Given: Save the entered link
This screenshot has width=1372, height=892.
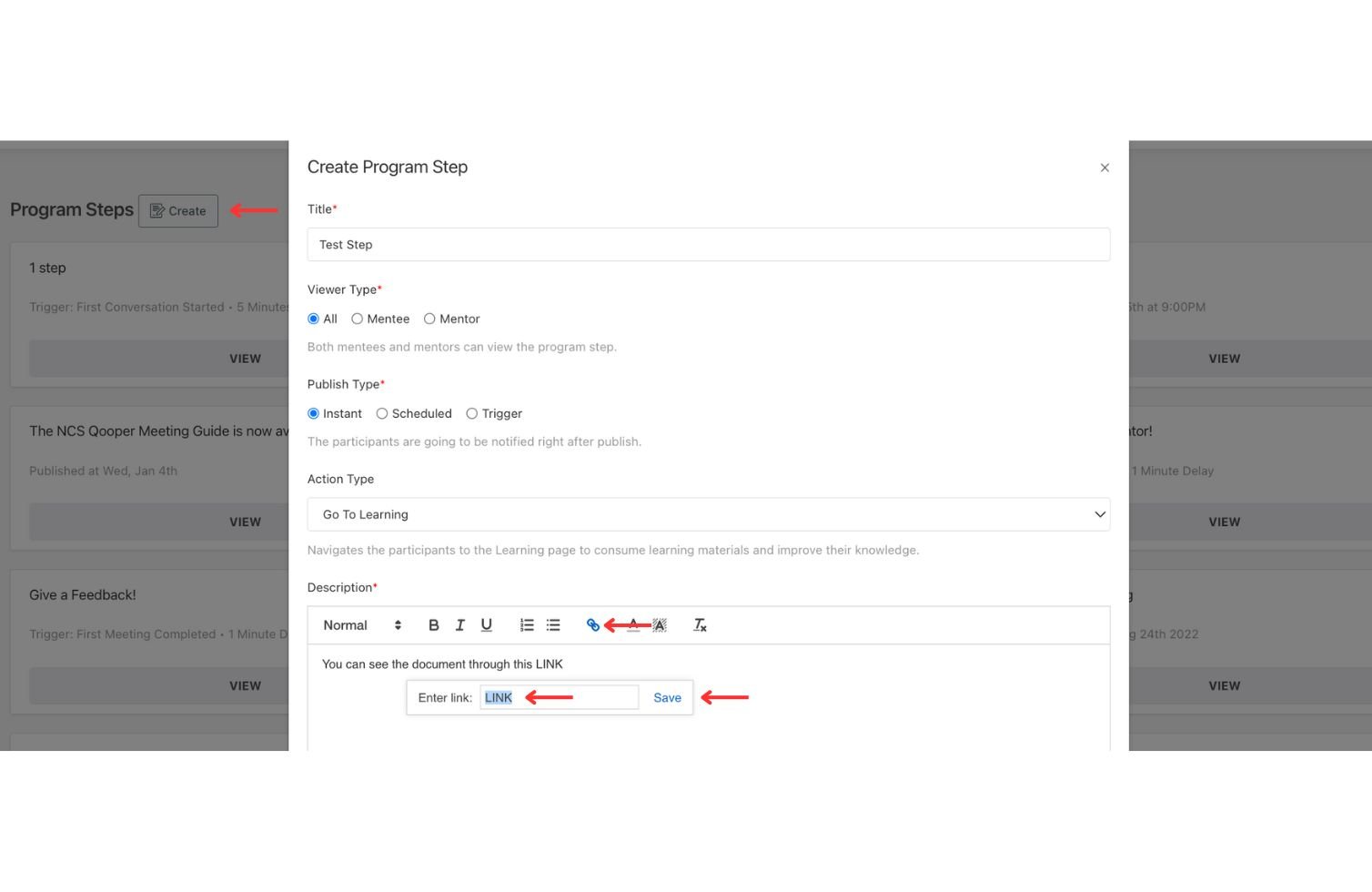Looking at the screenshot, I should click(667, 697).
